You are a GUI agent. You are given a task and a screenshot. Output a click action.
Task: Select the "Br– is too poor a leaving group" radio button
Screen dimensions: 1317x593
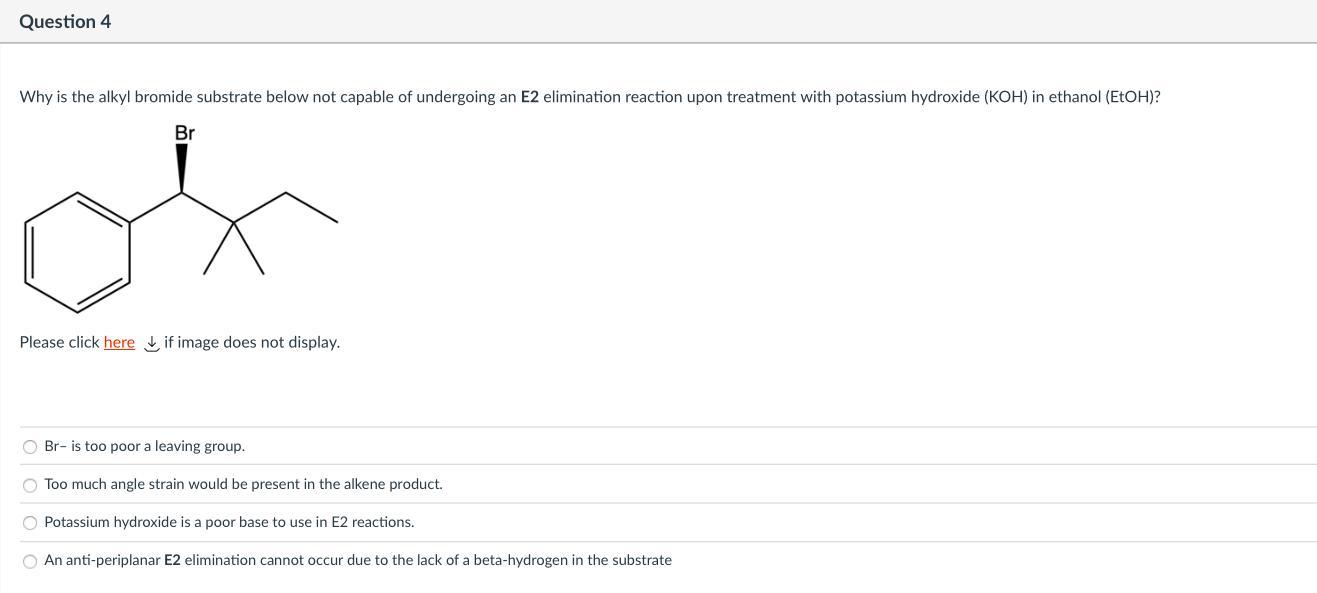30,447
